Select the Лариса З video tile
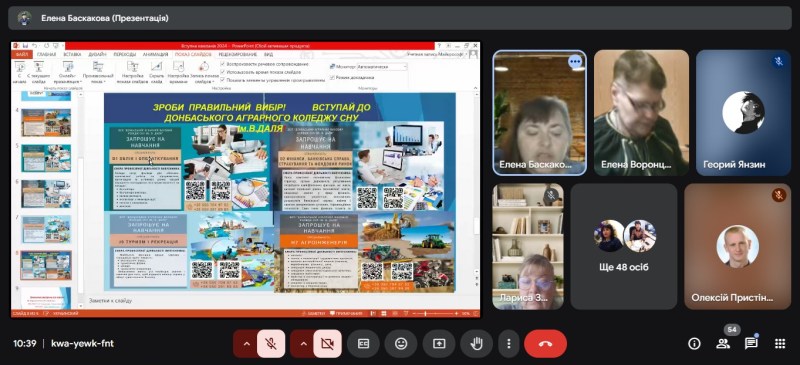The height and width of the screenshot is (365, 800). coord(528,246)
